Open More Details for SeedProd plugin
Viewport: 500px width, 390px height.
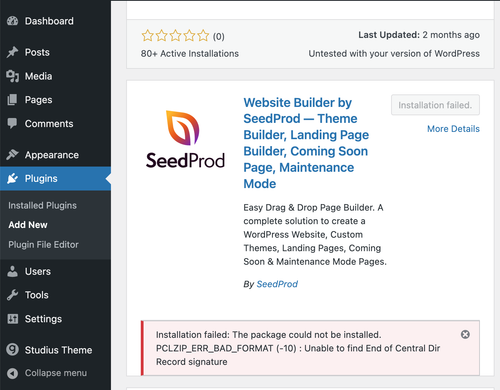click(453, 129)
